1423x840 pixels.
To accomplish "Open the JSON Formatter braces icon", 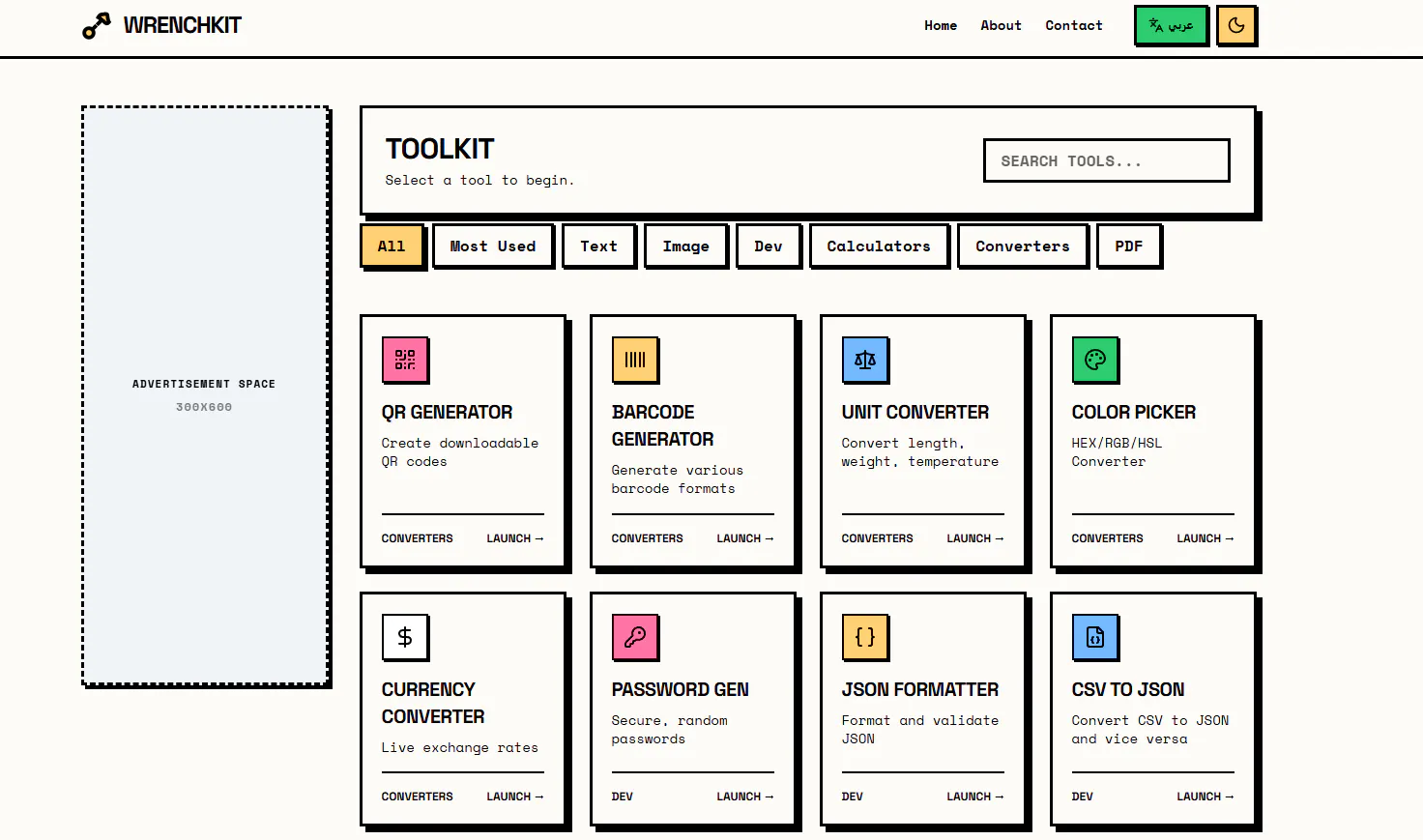I will point(865,637).
